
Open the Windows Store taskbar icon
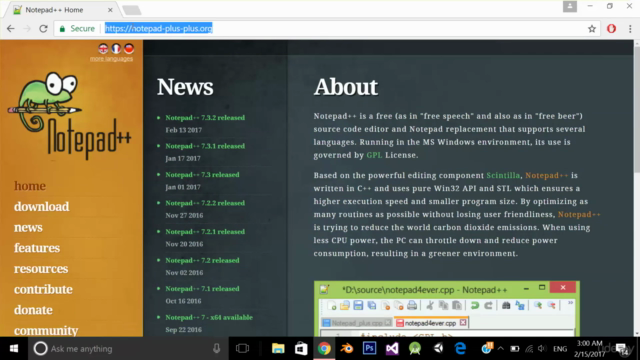pyautogui.click(x=301, y=349)
